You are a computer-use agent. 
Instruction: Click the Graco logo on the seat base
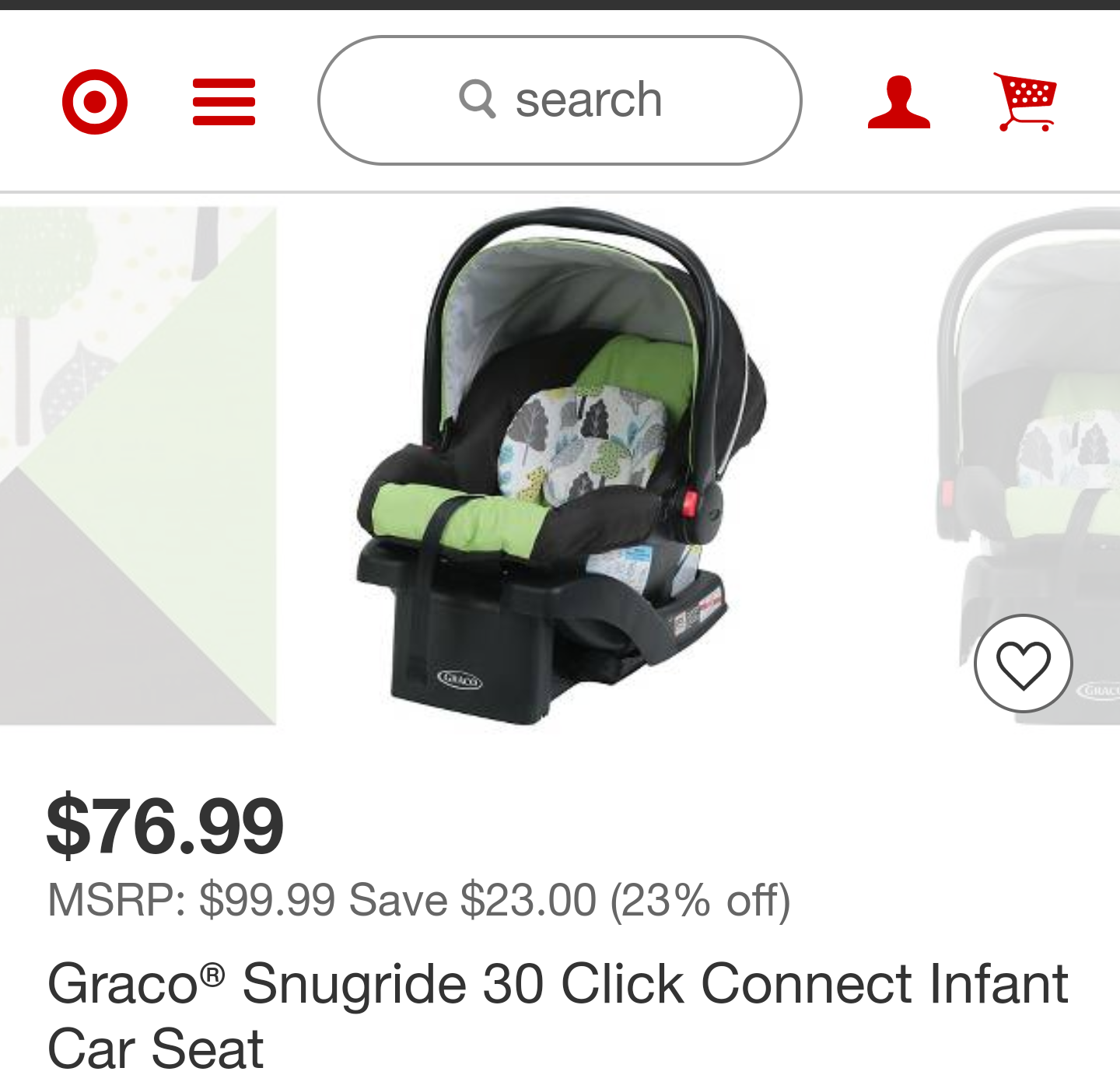(x=460, y=680)
